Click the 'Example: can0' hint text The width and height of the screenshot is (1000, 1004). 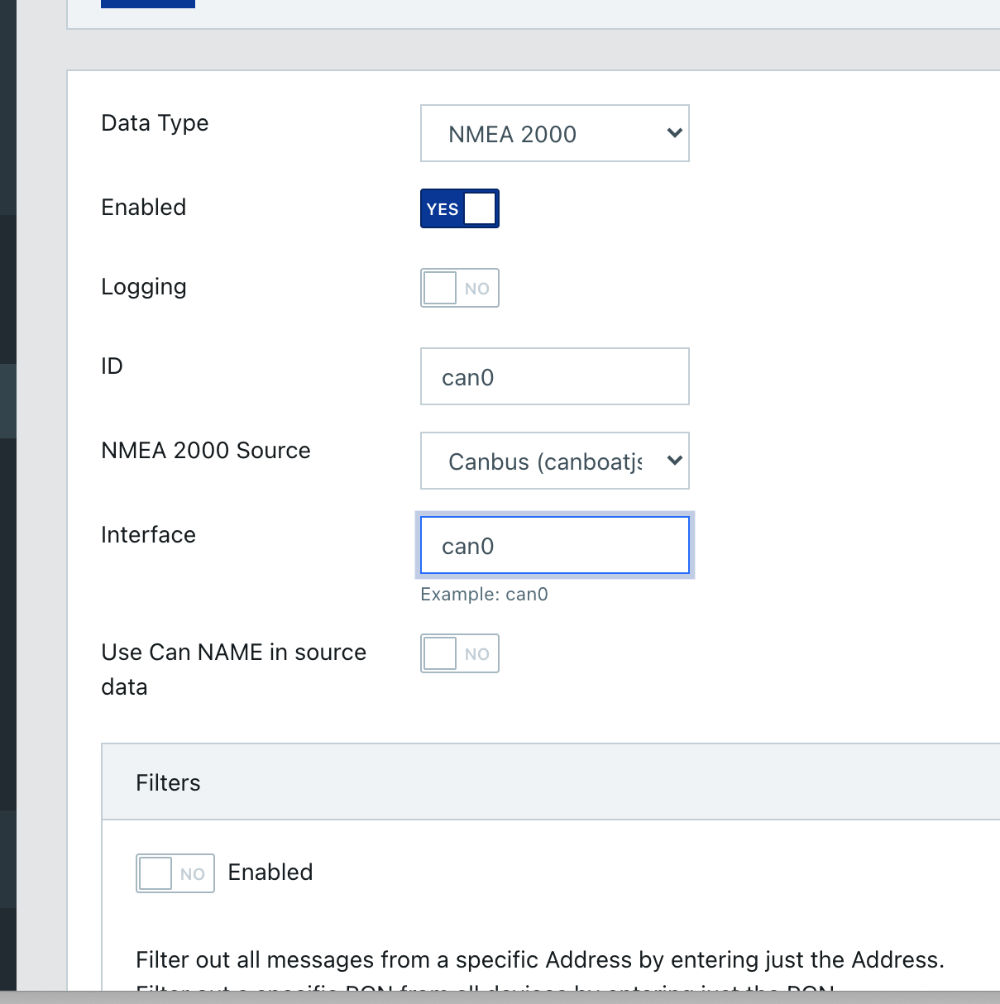coord(484,595)
